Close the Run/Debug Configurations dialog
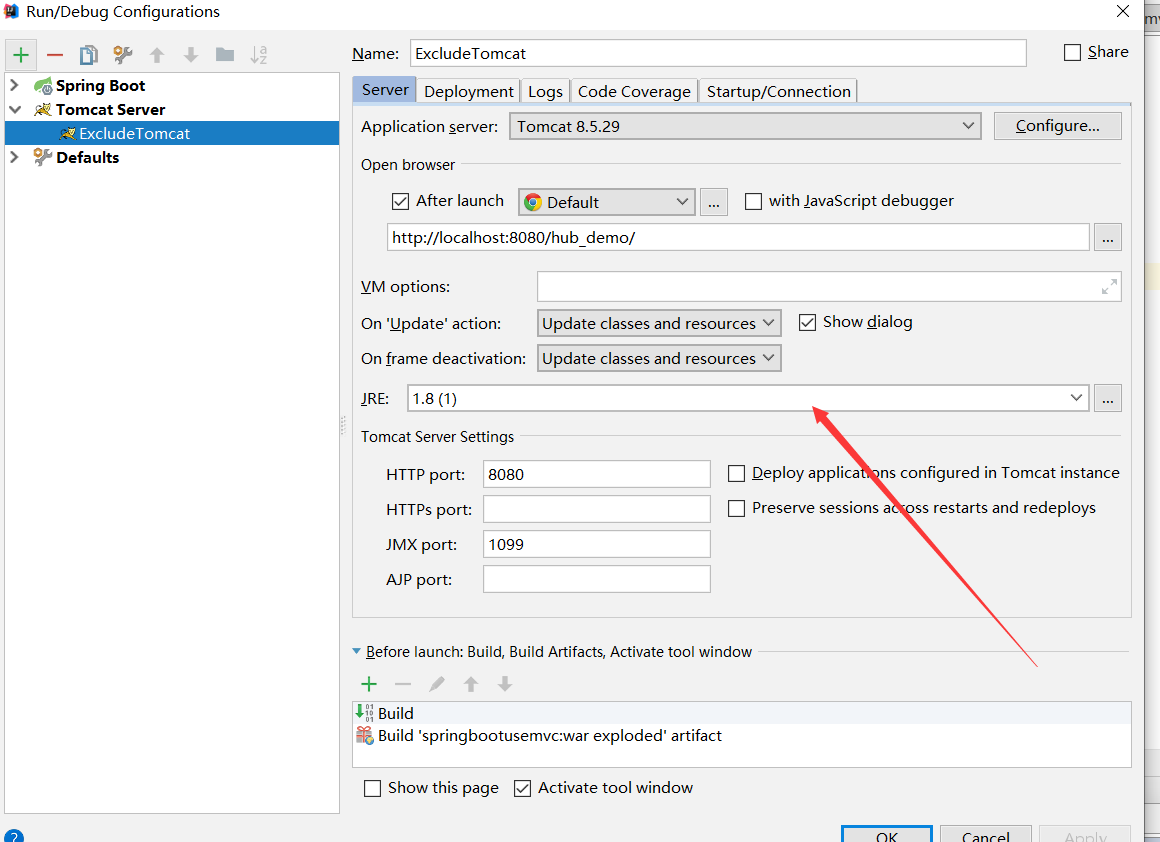 [x=1122, y=11]
